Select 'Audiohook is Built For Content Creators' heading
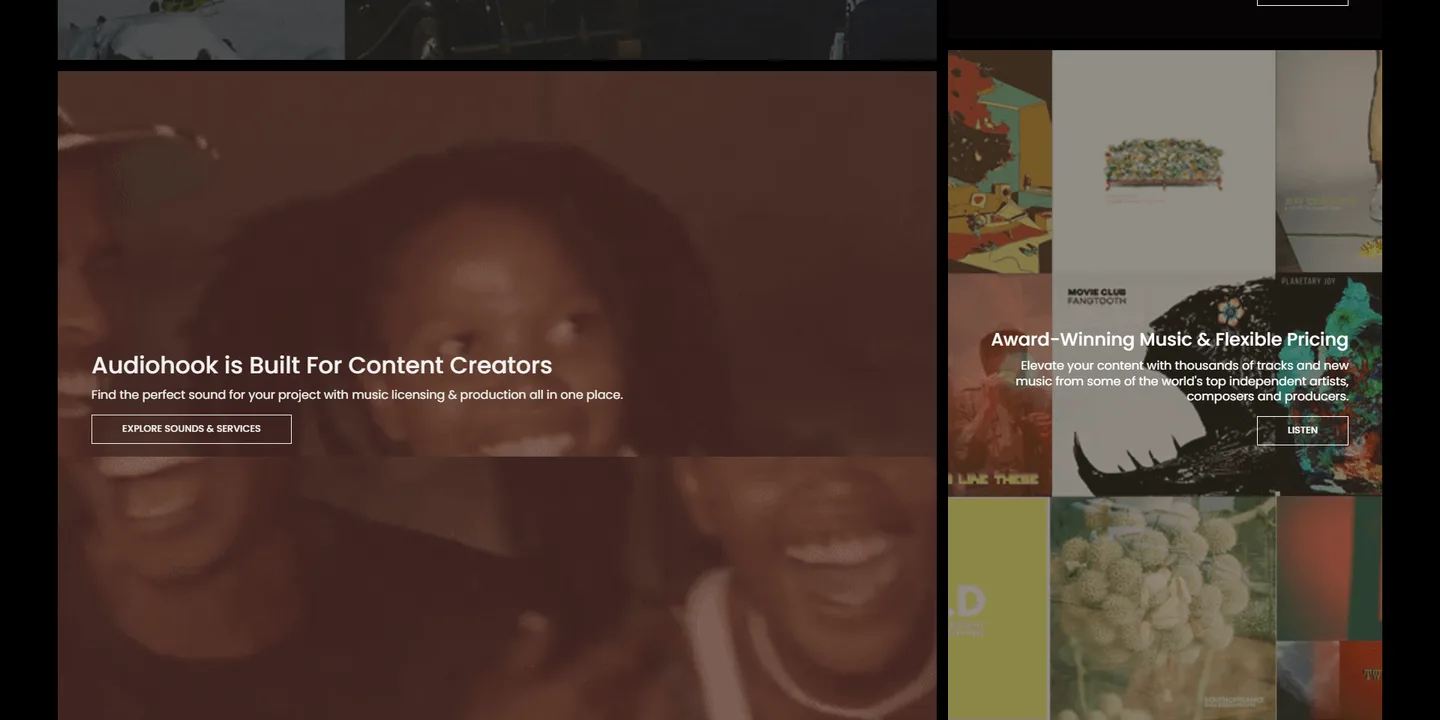 click(x=322, y=365)
